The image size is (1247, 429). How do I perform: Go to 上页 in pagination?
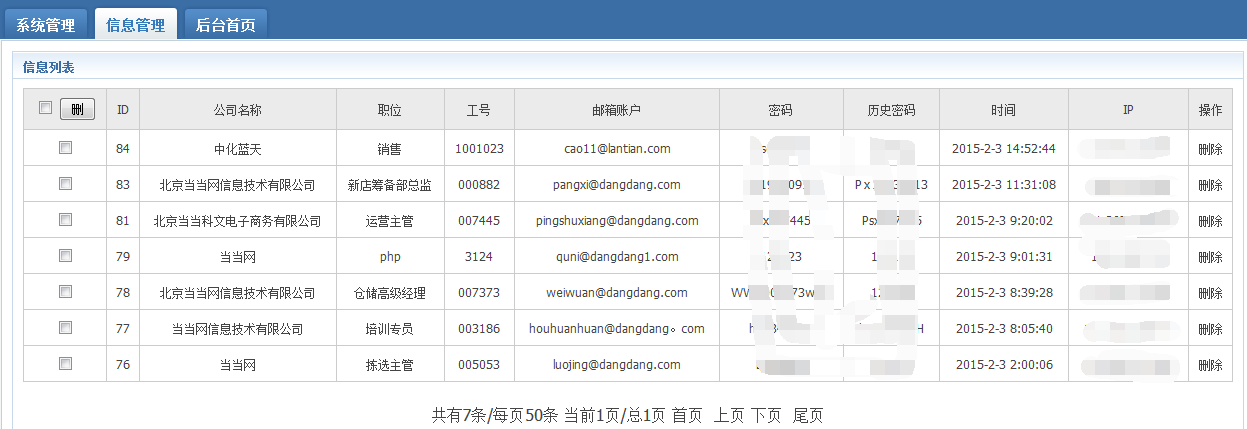tap(728, 415)
